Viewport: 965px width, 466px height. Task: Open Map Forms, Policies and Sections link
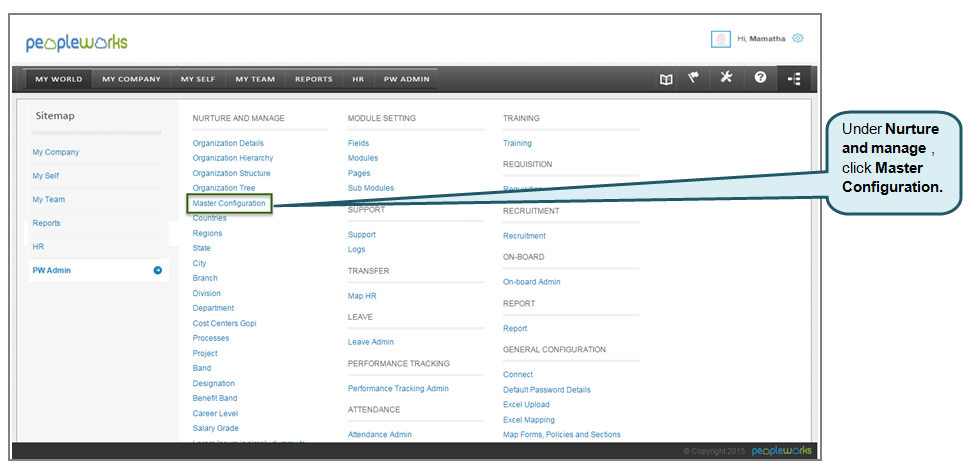click(562, 435)
